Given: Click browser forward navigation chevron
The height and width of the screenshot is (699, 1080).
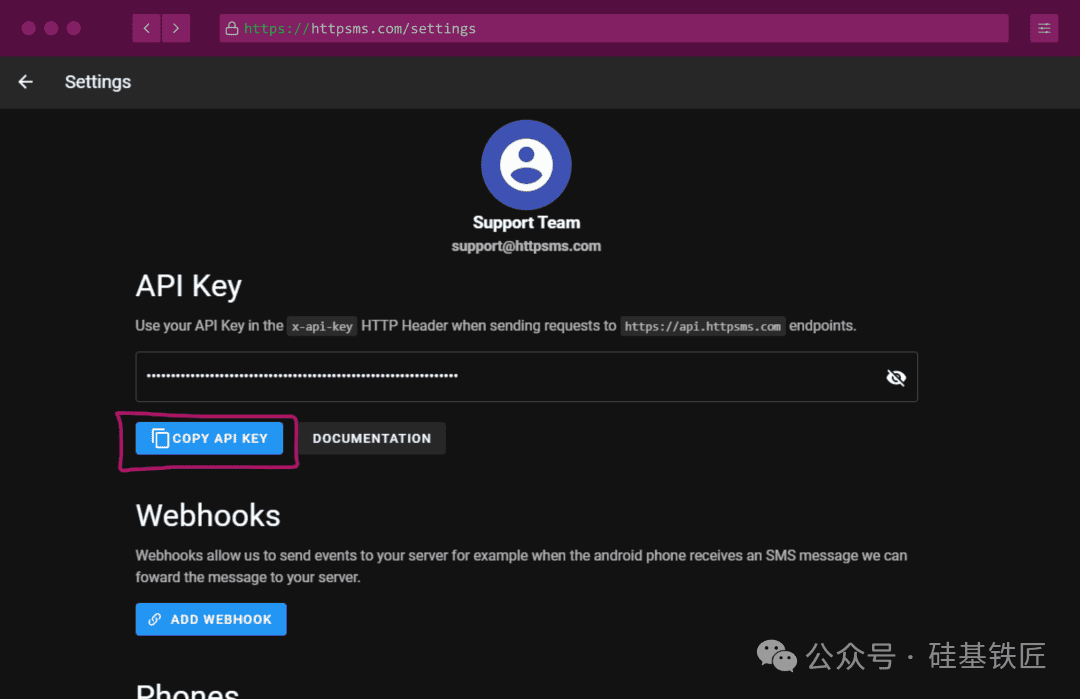Looking at the screenshot, I should [x=176, y=28].
